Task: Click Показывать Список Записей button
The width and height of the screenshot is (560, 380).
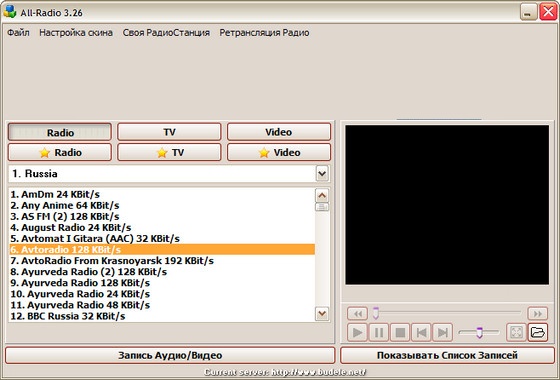Action: (x=447, y=355)
